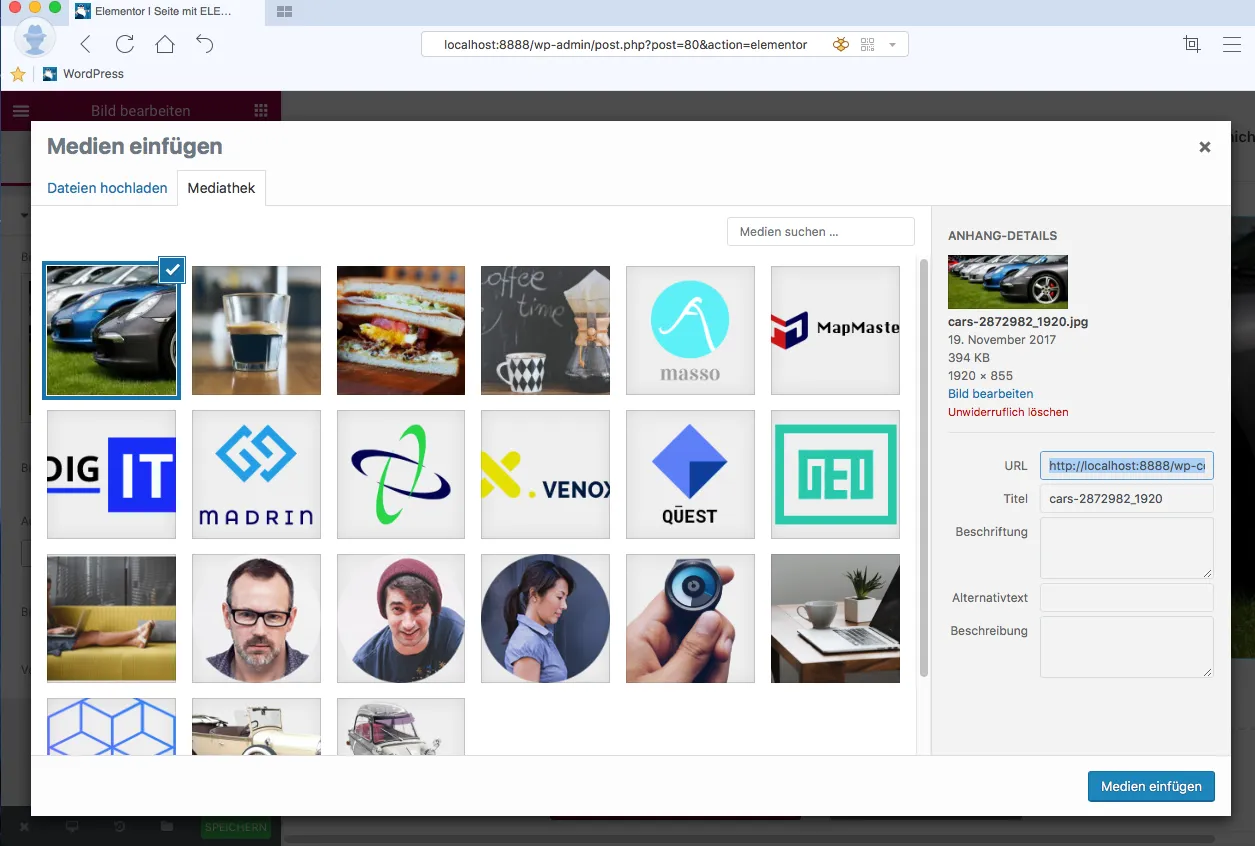1255x846 pixels.
Task: Open the tab overview grid icon
Action: (284, 11)
